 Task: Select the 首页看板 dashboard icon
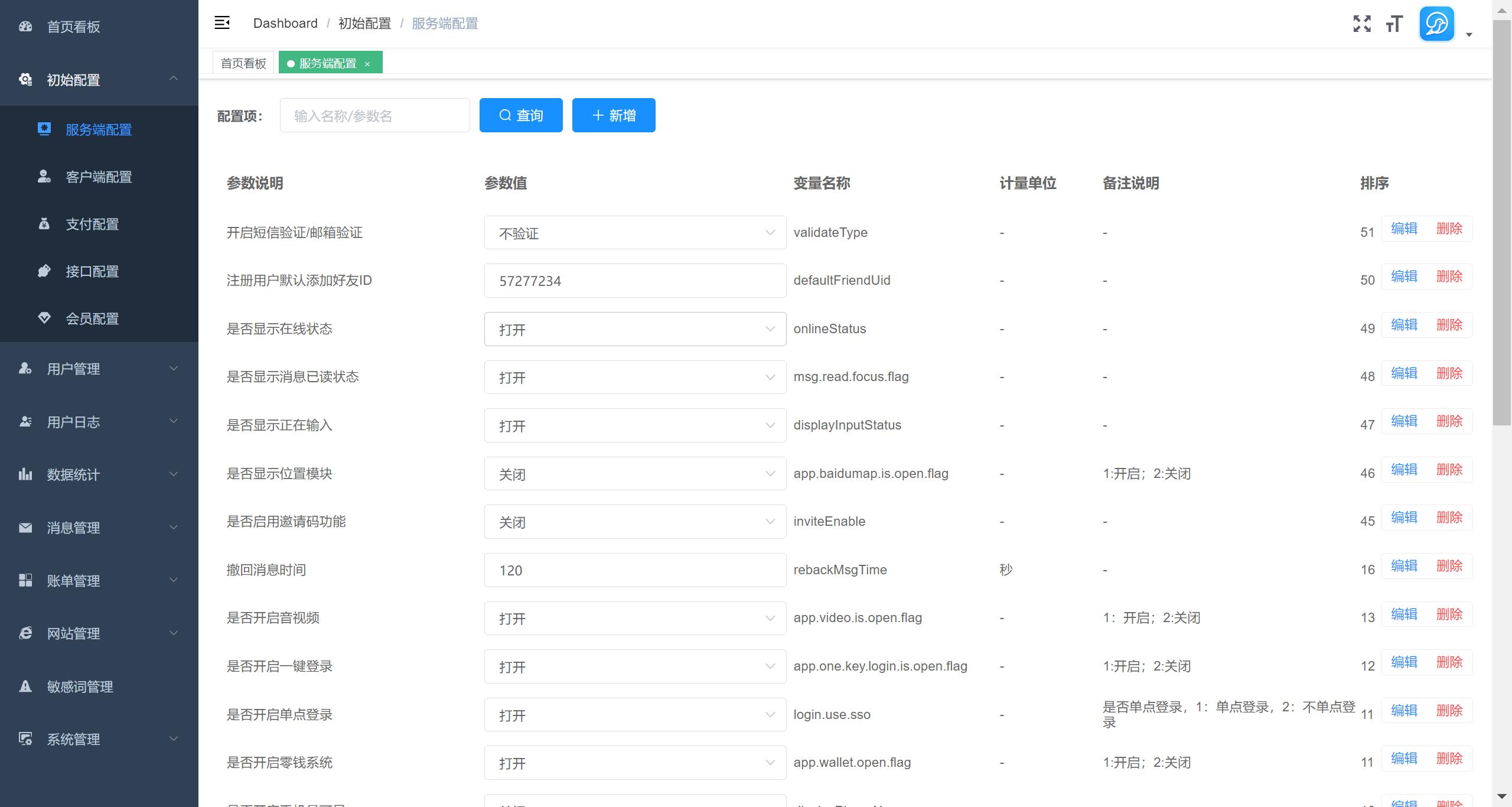click(x=25, y=27)
